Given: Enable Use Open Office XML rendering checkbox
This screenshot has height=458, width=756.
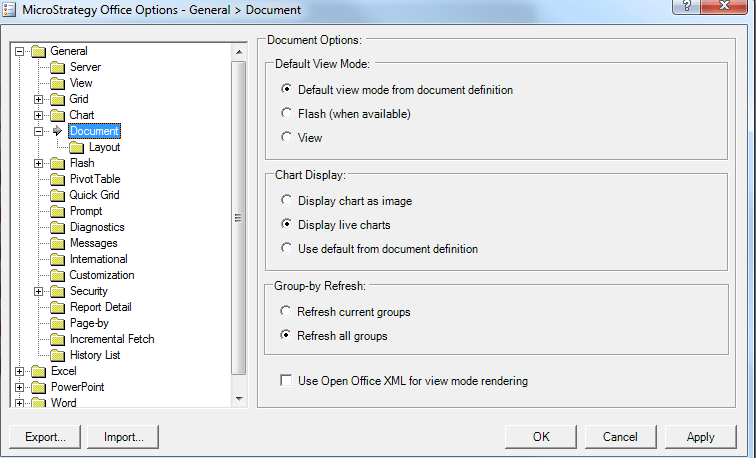Looking at the screenshot, I should pyautogui.click(x=286, y=380).
